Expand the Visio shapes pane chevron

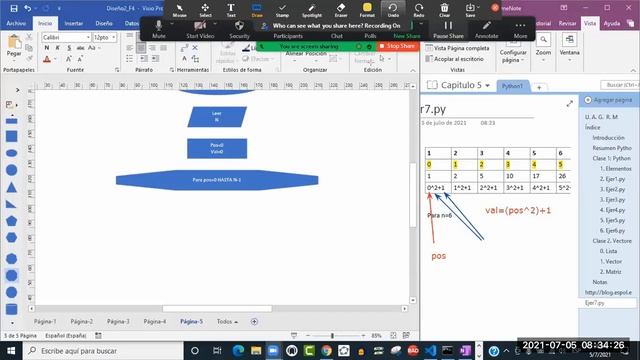pos(17,90)
